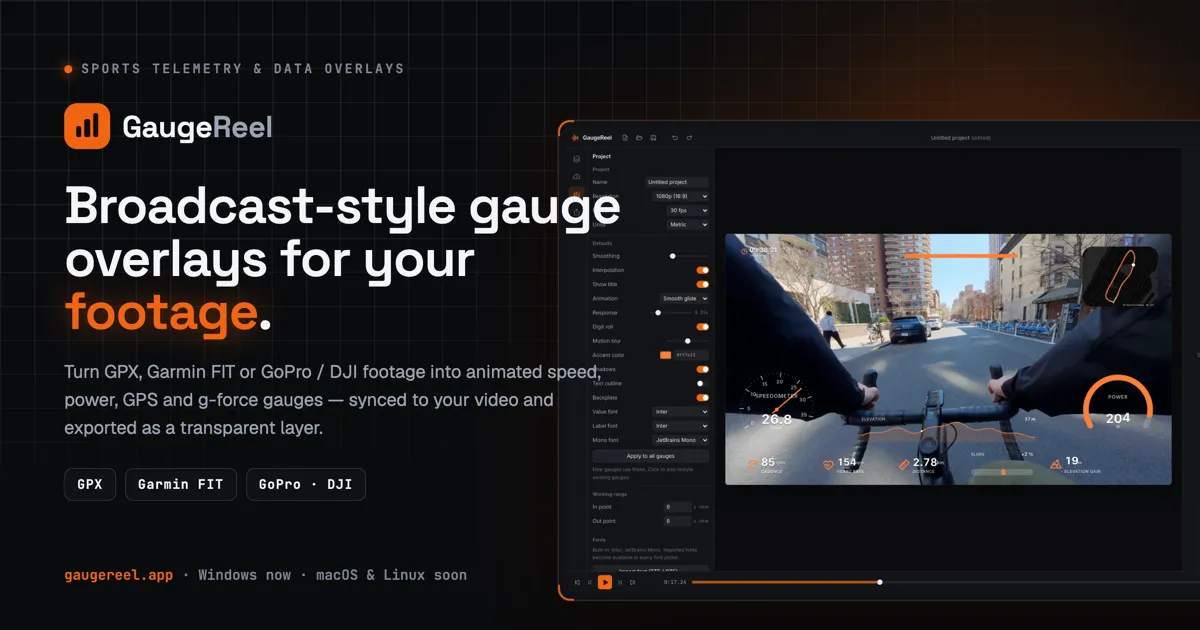Image resolution: width=1200 pixels, height=630 pixels.
Task: Select the Distance ruler gauge icon
Action: tap(904, 465)
